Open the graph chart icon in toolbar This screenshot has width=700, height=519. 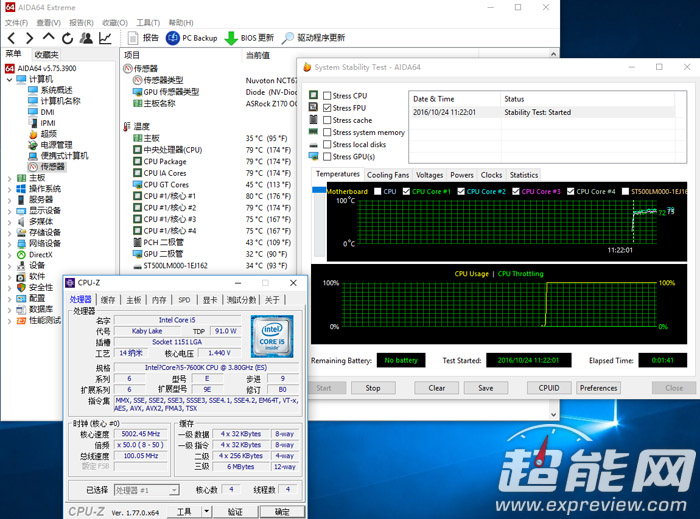105,38
